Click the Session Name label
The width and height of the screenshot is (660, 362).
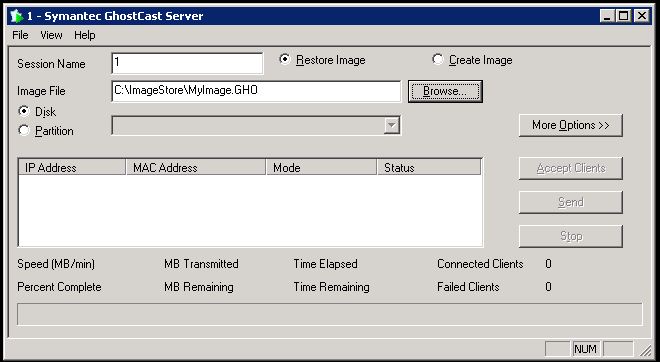[x=51, y=64]
